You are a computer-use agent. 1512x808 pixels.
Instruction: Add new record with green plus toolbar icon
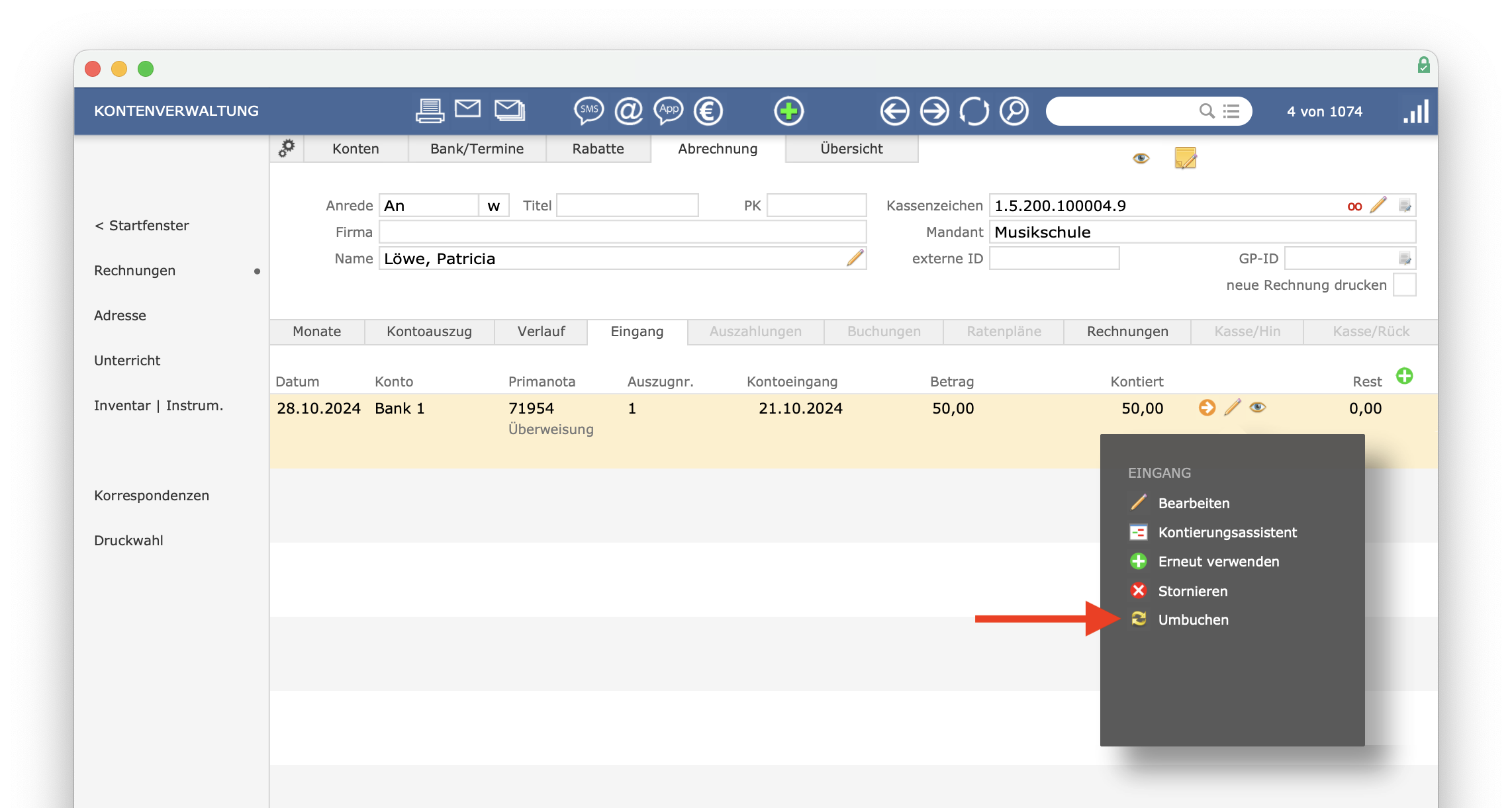pos(788,111)
